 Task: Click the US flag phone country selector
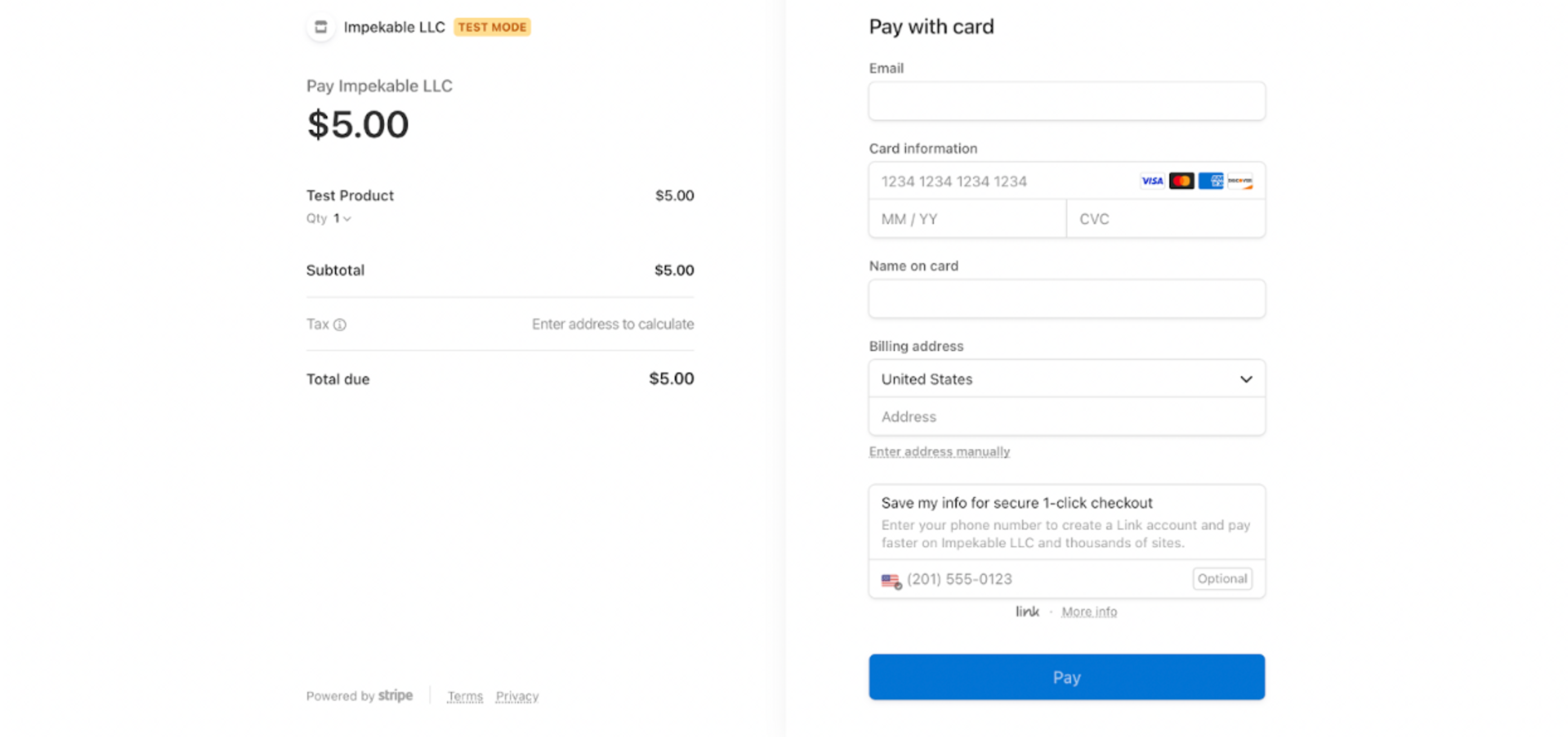coord(891,581)
